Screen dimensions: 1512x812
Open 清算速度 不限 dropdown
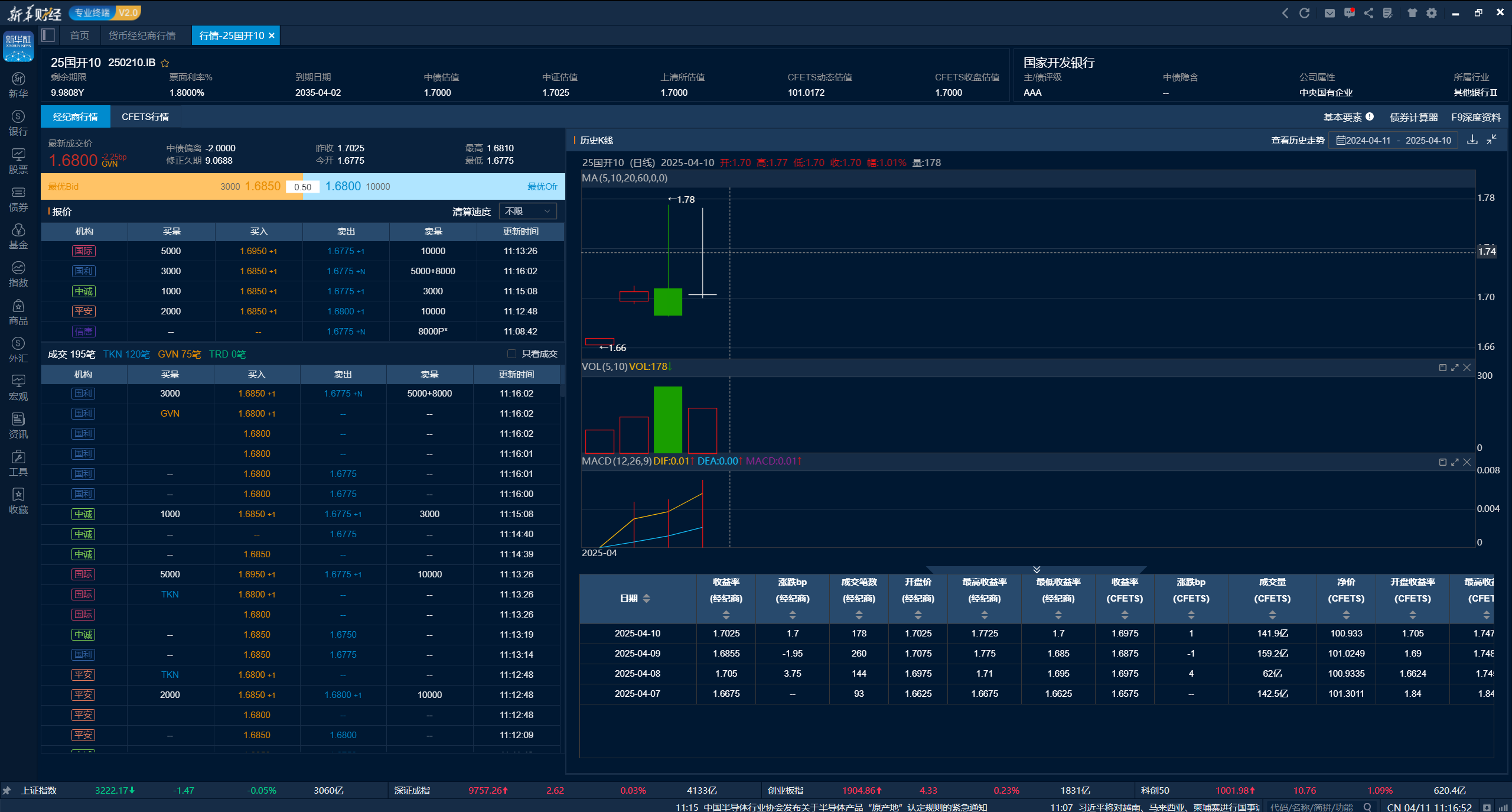(x=527, y=212)
